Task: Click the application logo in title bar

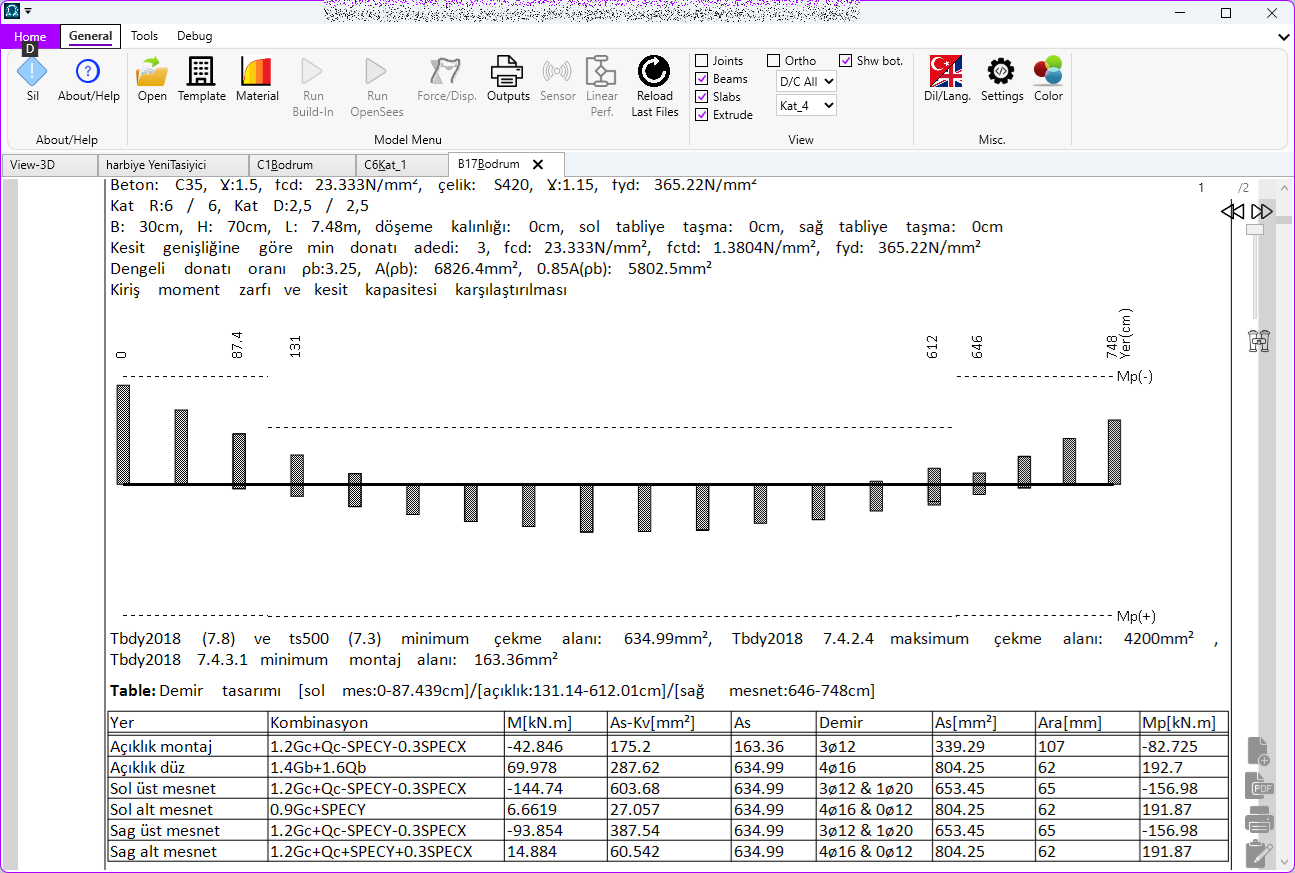Action: [x=12, y=11]
